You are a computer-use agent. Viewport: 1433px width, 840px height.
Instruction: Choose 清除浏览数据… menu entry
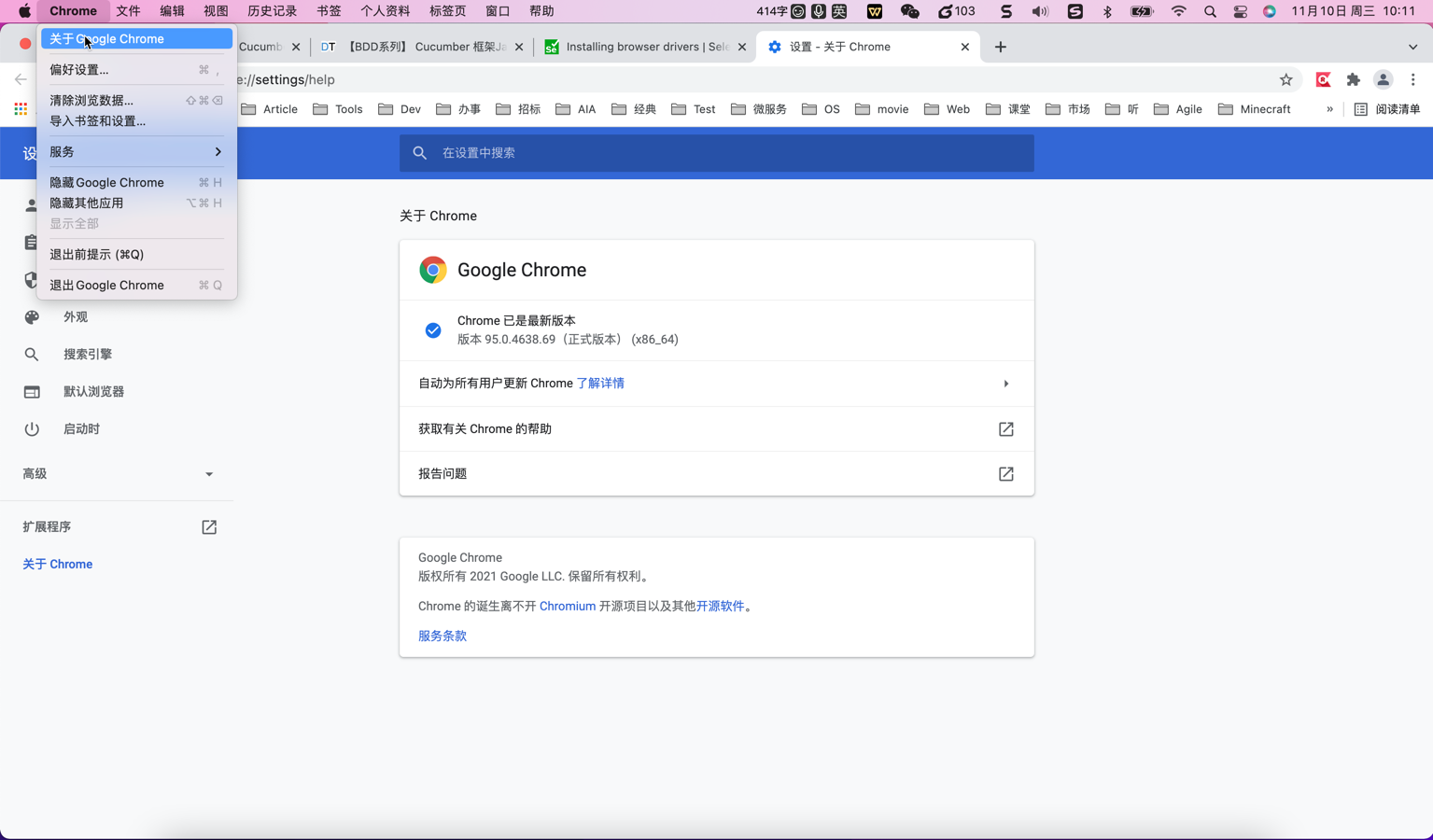136,100
